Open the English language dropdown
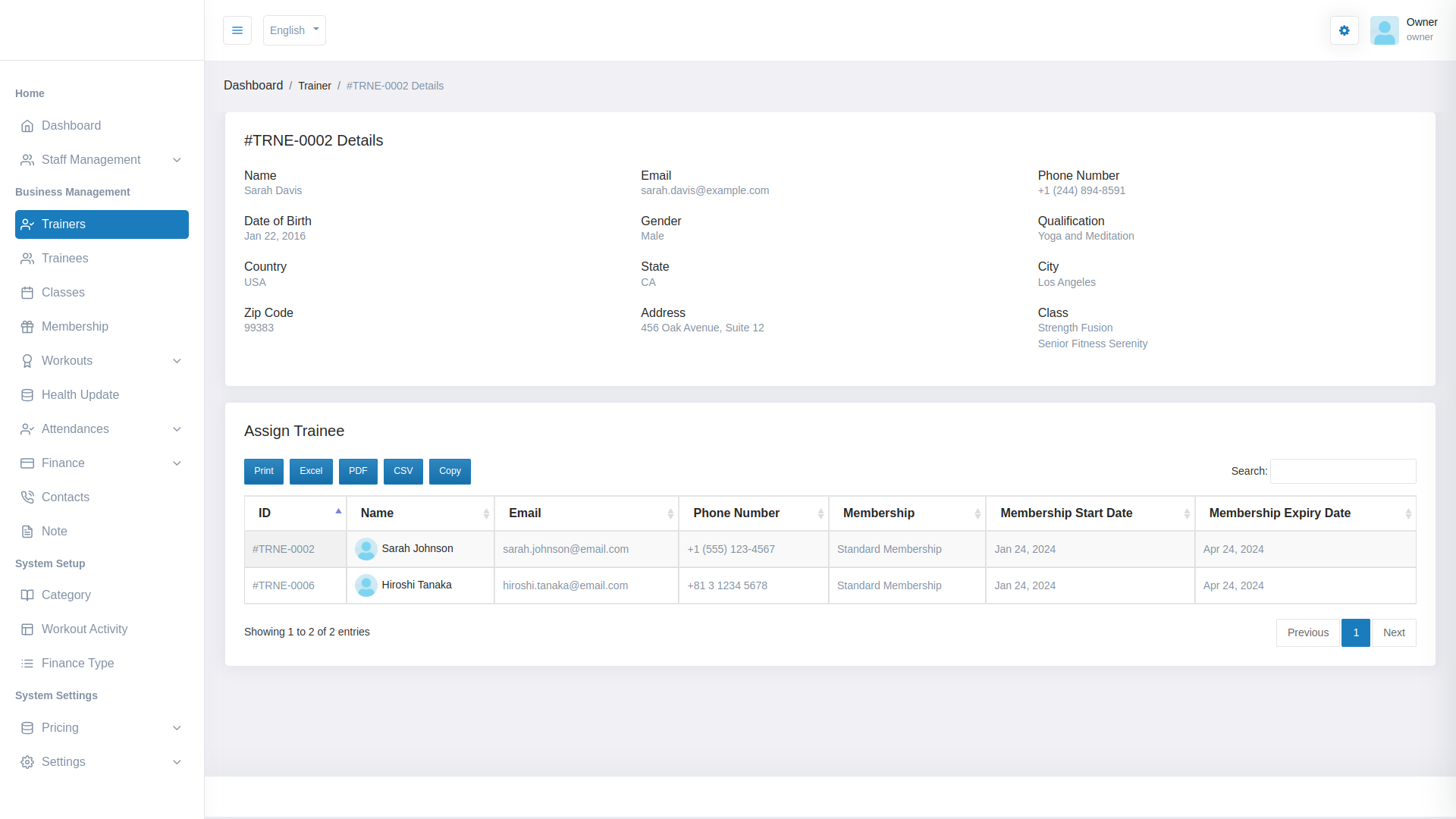The width and height of the screenshot is (1456, 819). click(294, 30)
